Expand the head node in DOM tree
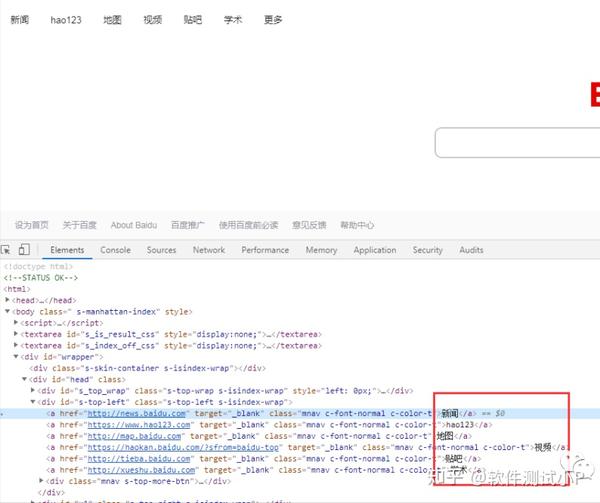The height and width of the screenshot is (503, 600). pos(7,300)
